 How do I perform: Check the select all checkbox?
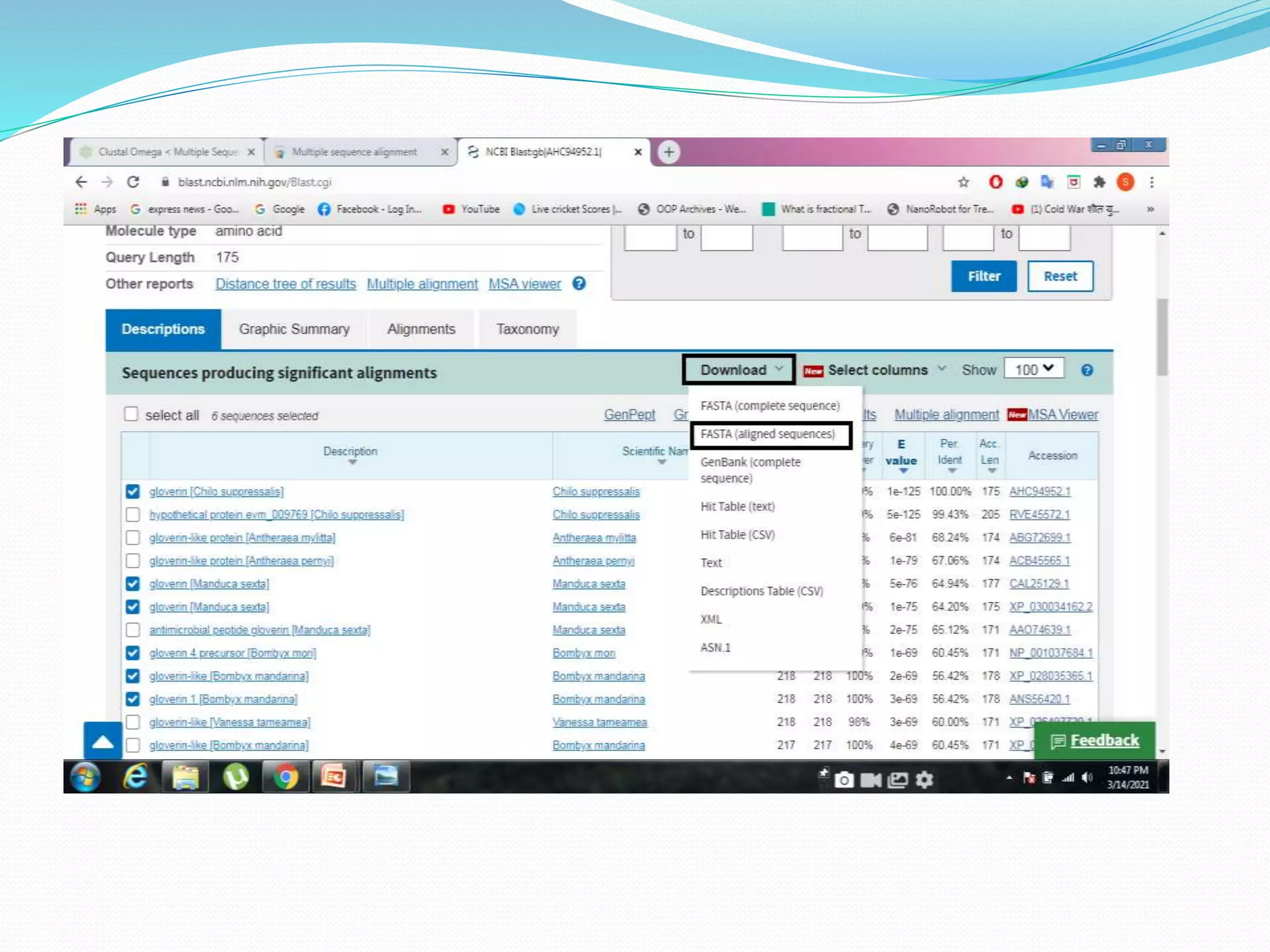[x=131, y=415]
